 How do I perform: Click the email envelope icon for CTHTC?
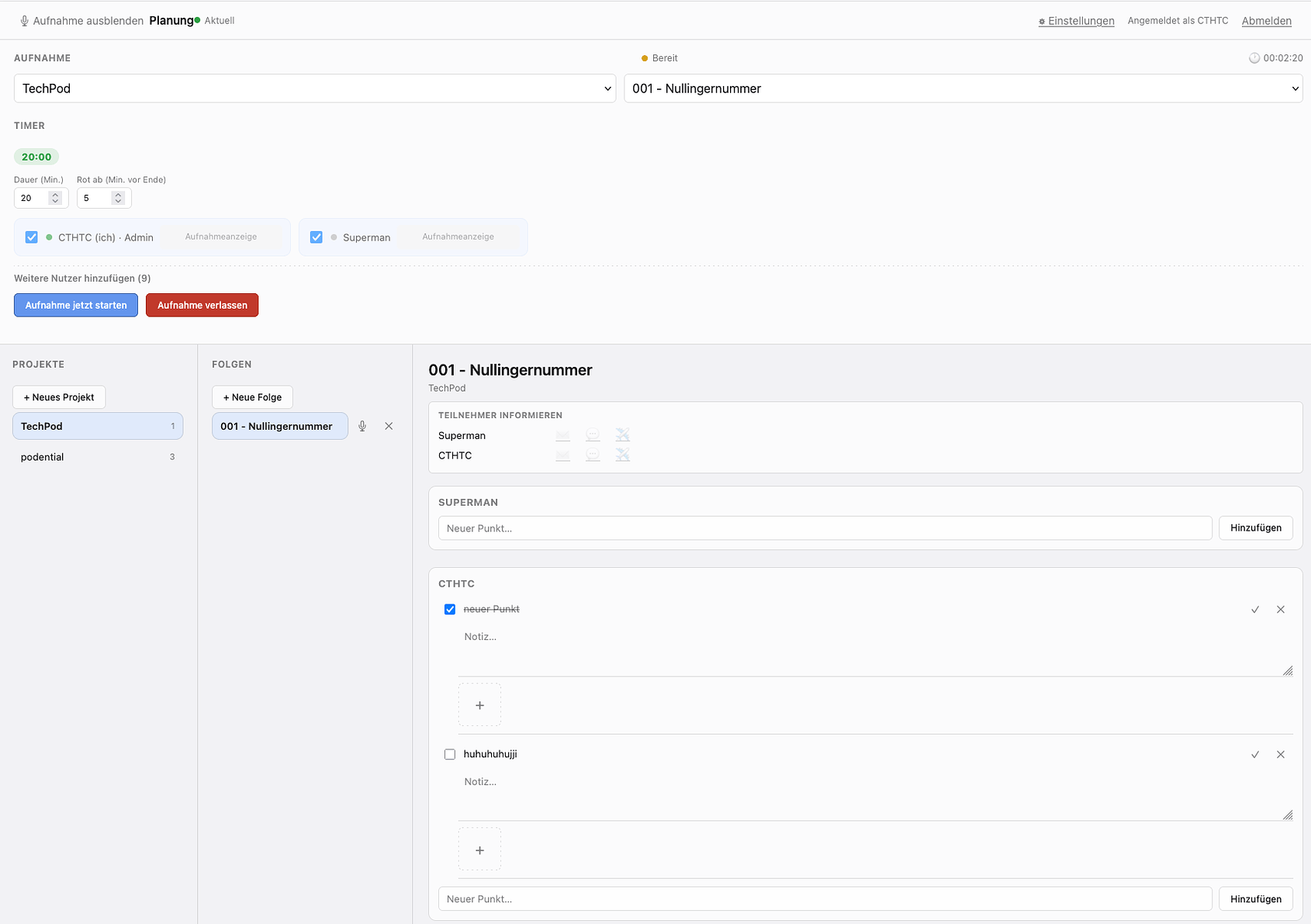coord(563,455)
